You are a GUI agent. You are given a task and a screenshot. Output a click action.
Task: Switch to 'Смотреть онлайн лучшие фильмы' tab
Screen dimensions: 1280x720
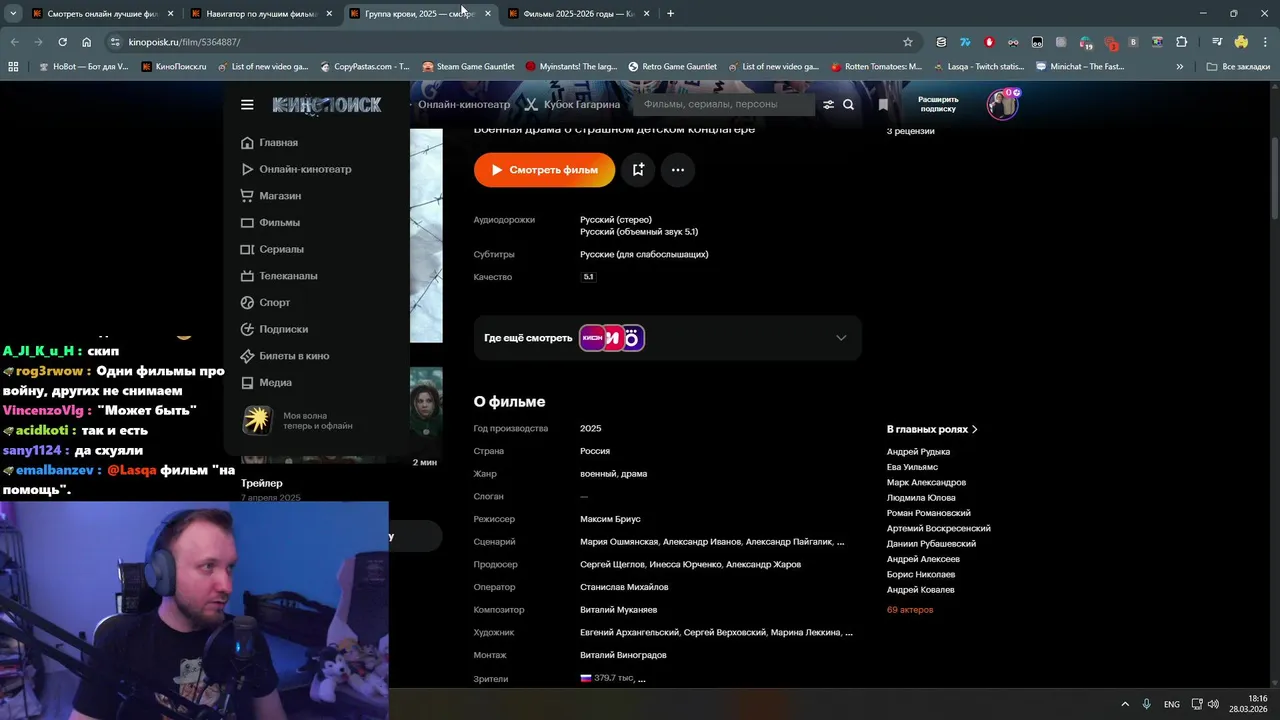[x=103, y=13]
